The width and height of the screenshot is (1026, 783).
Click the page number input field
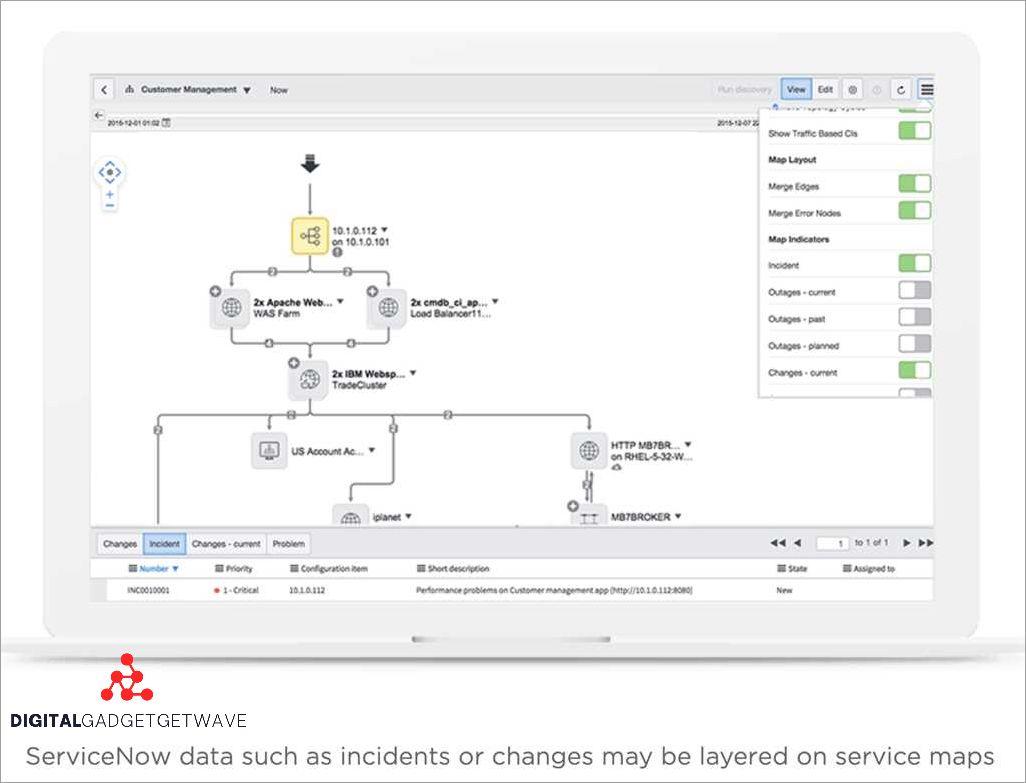point(832,543)
